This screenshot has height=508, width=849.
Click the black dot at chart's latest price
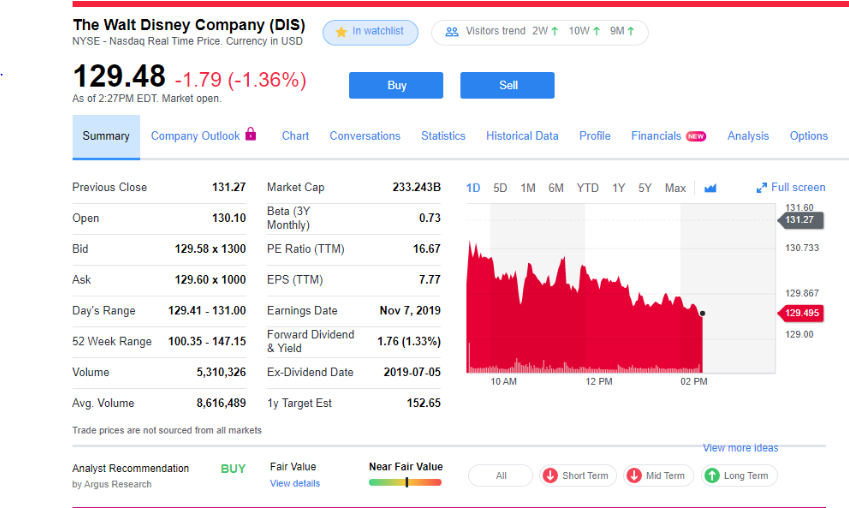(702, 313)
